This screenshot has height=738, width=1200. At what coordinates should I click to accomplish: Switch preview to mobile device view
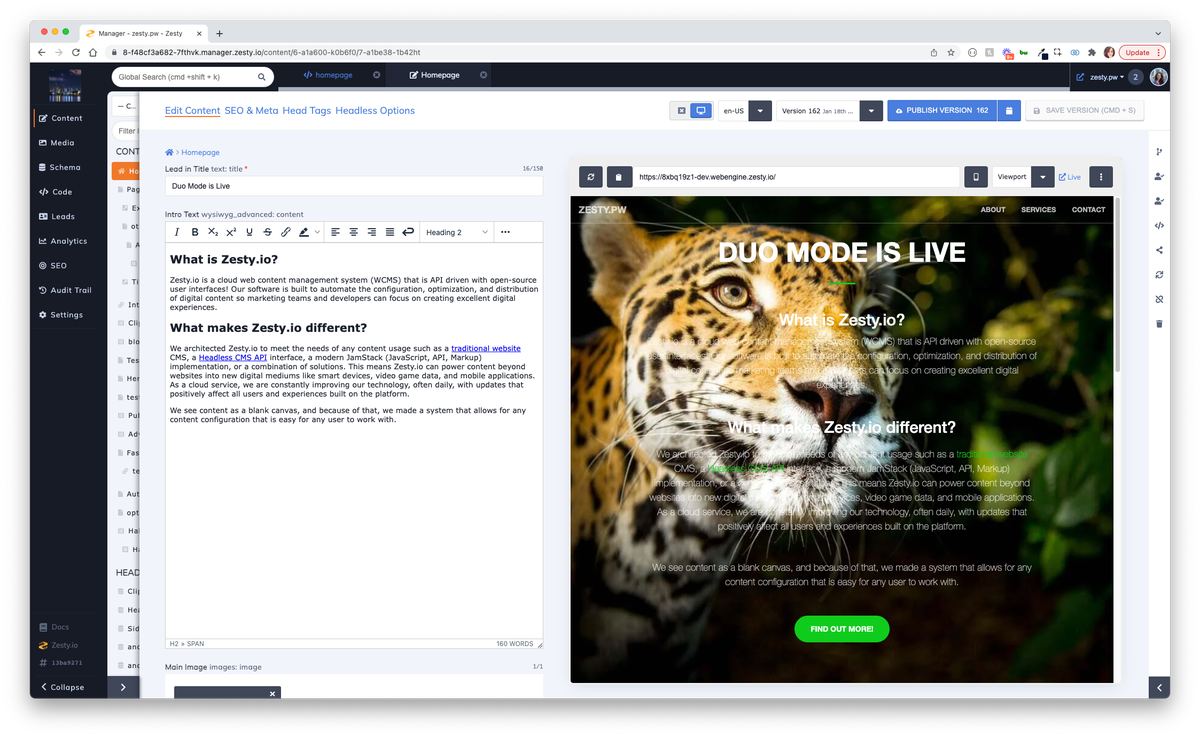(x=975, y=176)
